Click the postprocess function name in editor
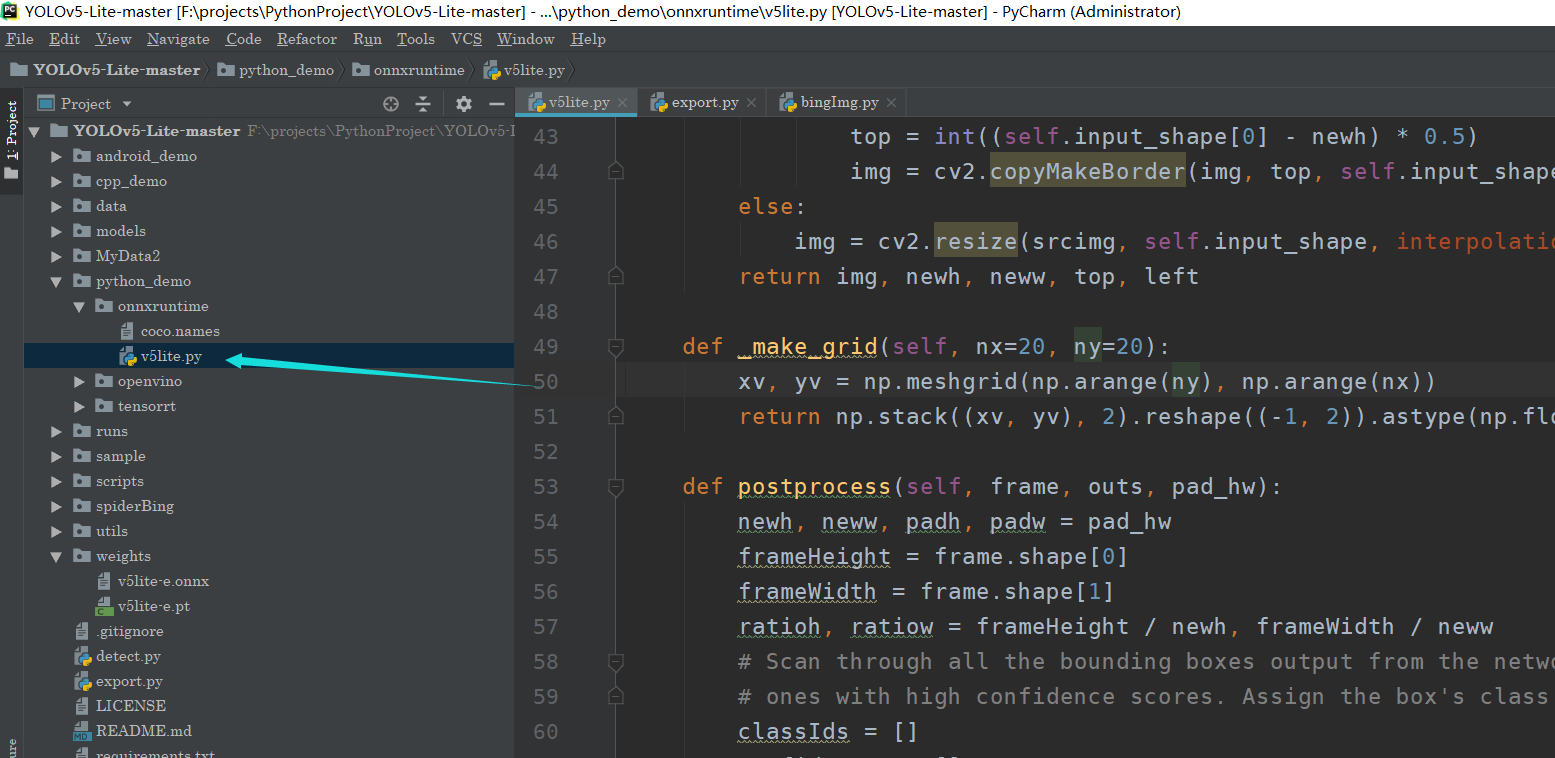Screen dimensions: 1555x758 pos(814,487)
